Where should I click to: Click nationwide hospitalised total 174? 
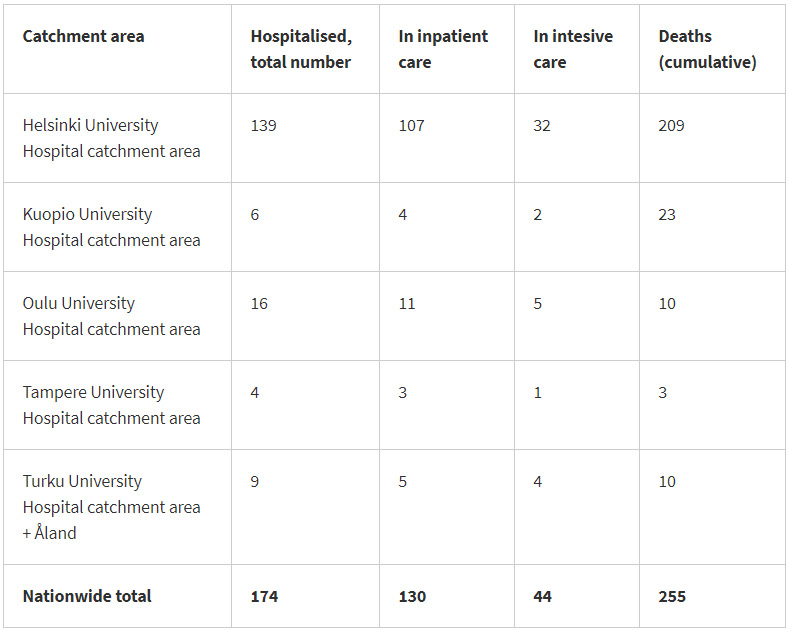264,597
